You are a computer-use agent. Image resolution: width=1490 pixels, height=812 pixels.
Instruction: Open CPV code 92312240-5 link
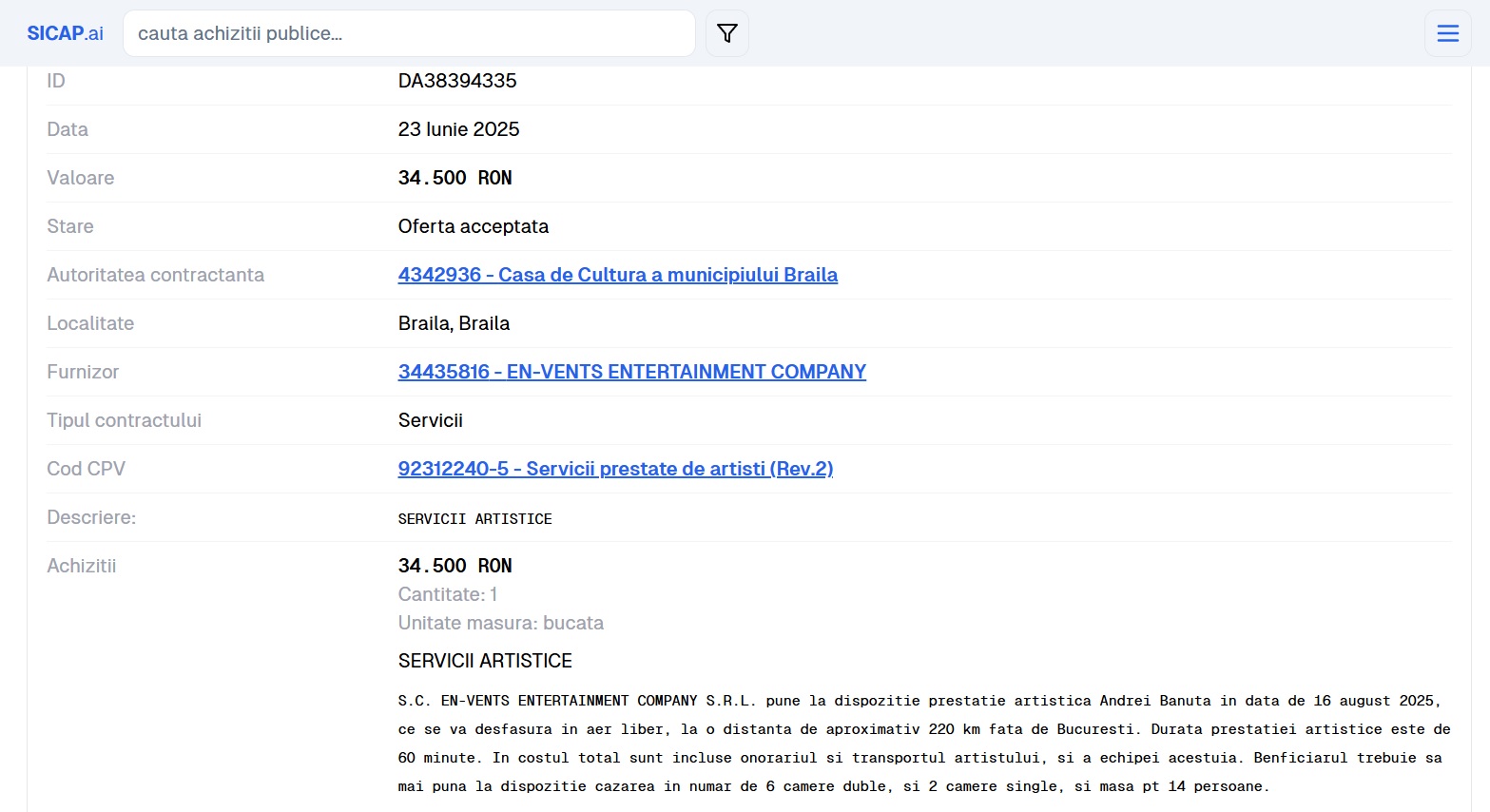coord(615,469)
